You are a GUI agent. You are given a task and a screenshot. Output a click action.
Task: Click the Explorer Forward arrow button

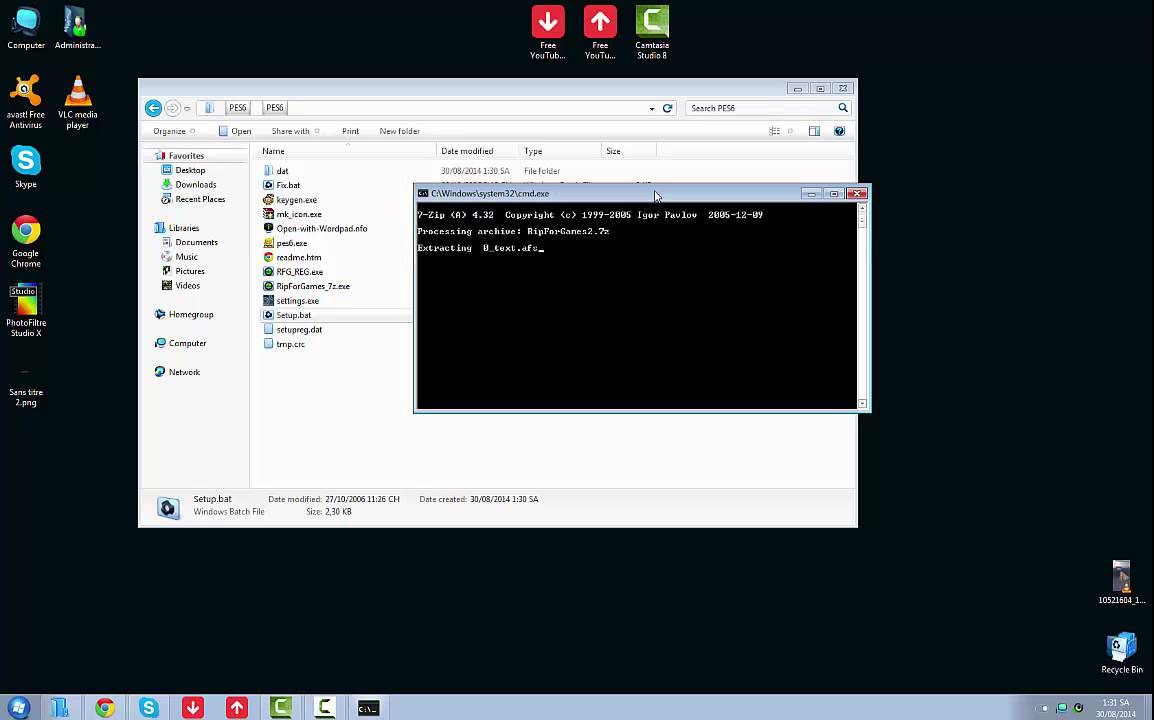click(172, 108)
